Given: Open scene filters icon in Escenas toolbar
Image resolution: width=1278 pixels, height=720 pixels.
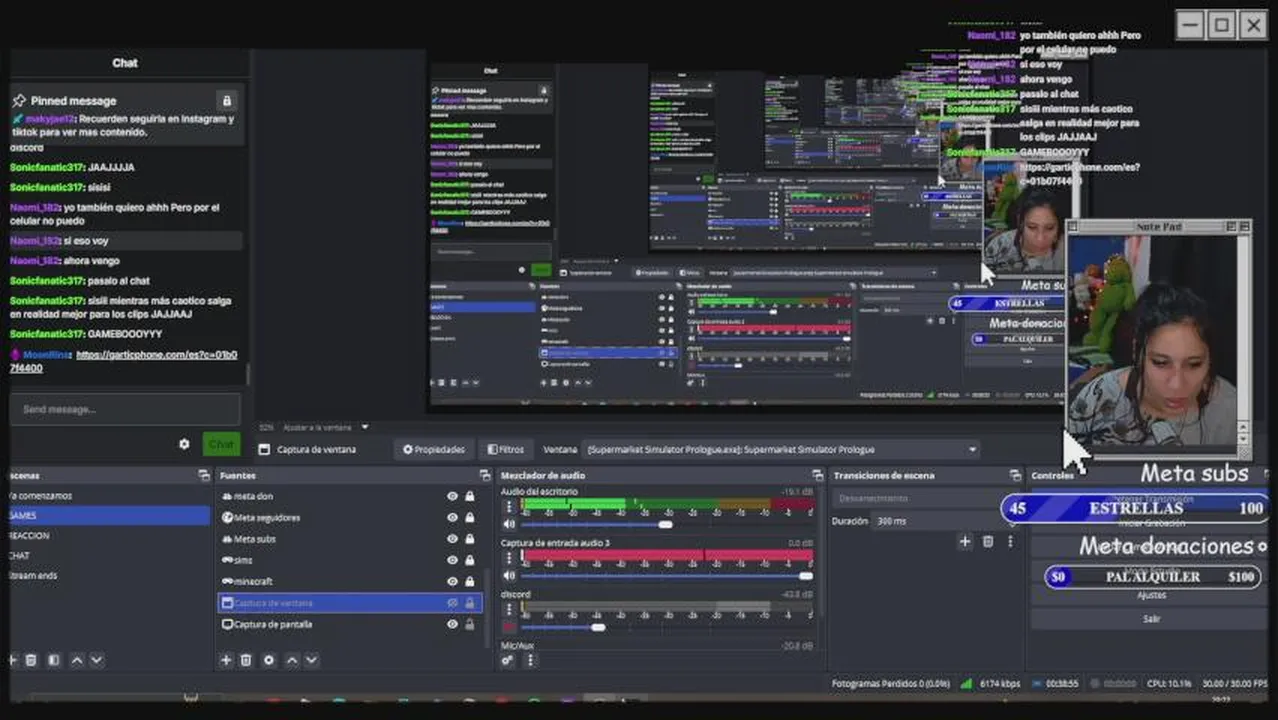Looking at the screenshot, I should coord(54,660).
